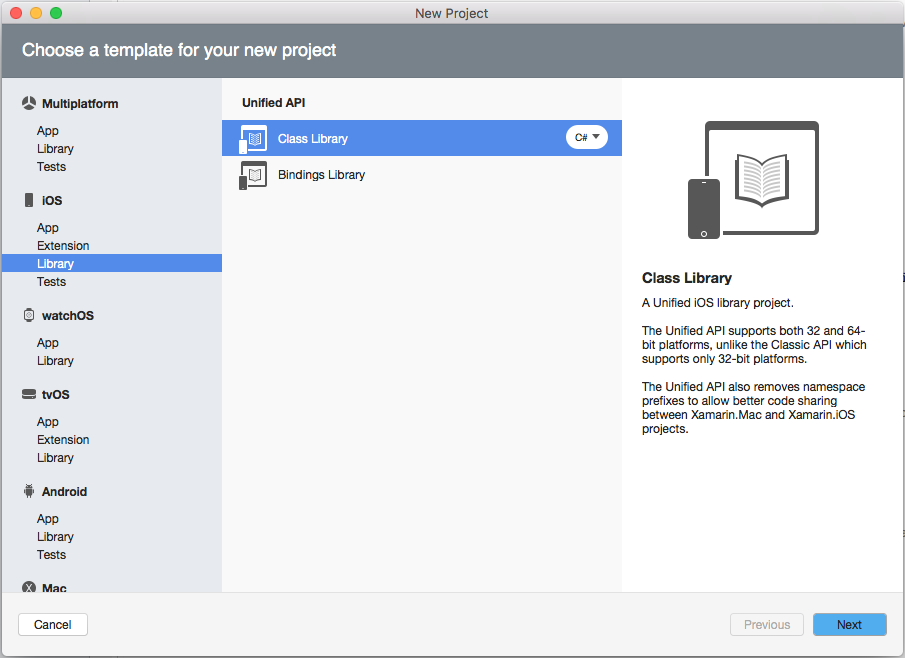The width and height of the screenshot is (905, 658).
Task: Click the red close window button
Action: coord(16,13)
